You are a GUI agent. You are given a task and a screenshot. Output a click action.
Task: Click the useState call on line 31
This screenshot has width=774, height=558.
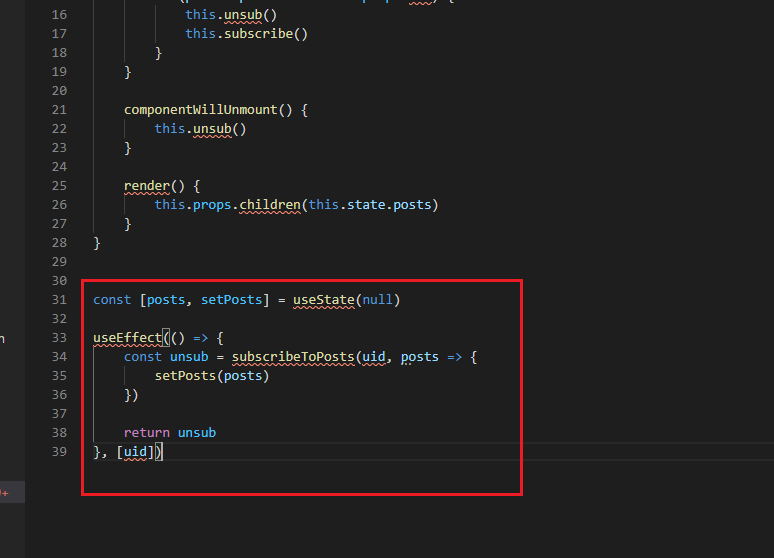[323, 300]
